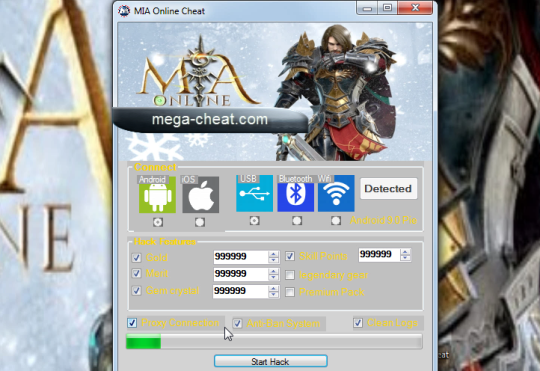
Task: Select the radio button under Wifi
Action: click(x=336, y=220)
